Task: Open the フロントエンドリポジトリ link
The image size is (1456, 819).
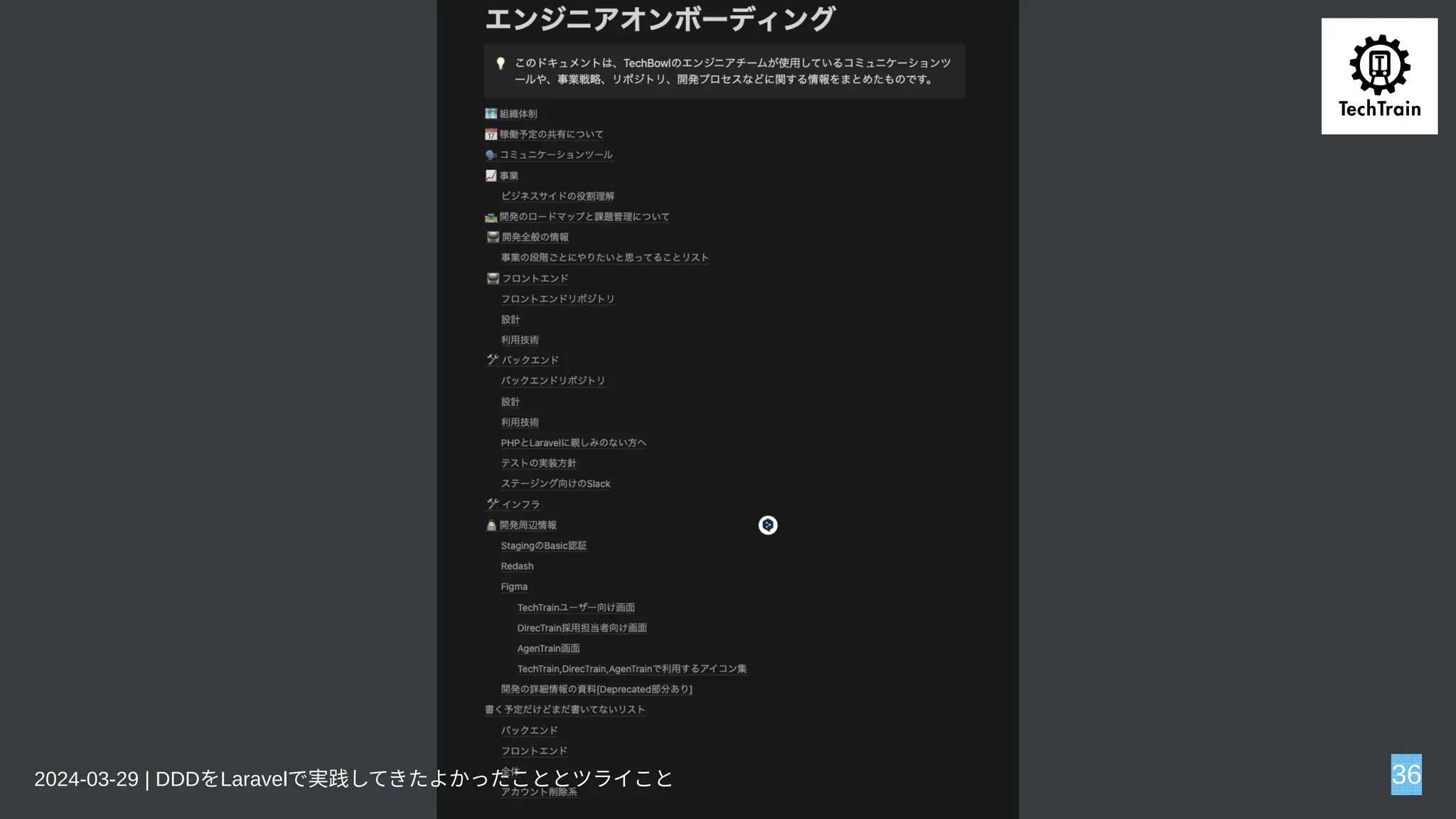Action: tap(557, 299)
